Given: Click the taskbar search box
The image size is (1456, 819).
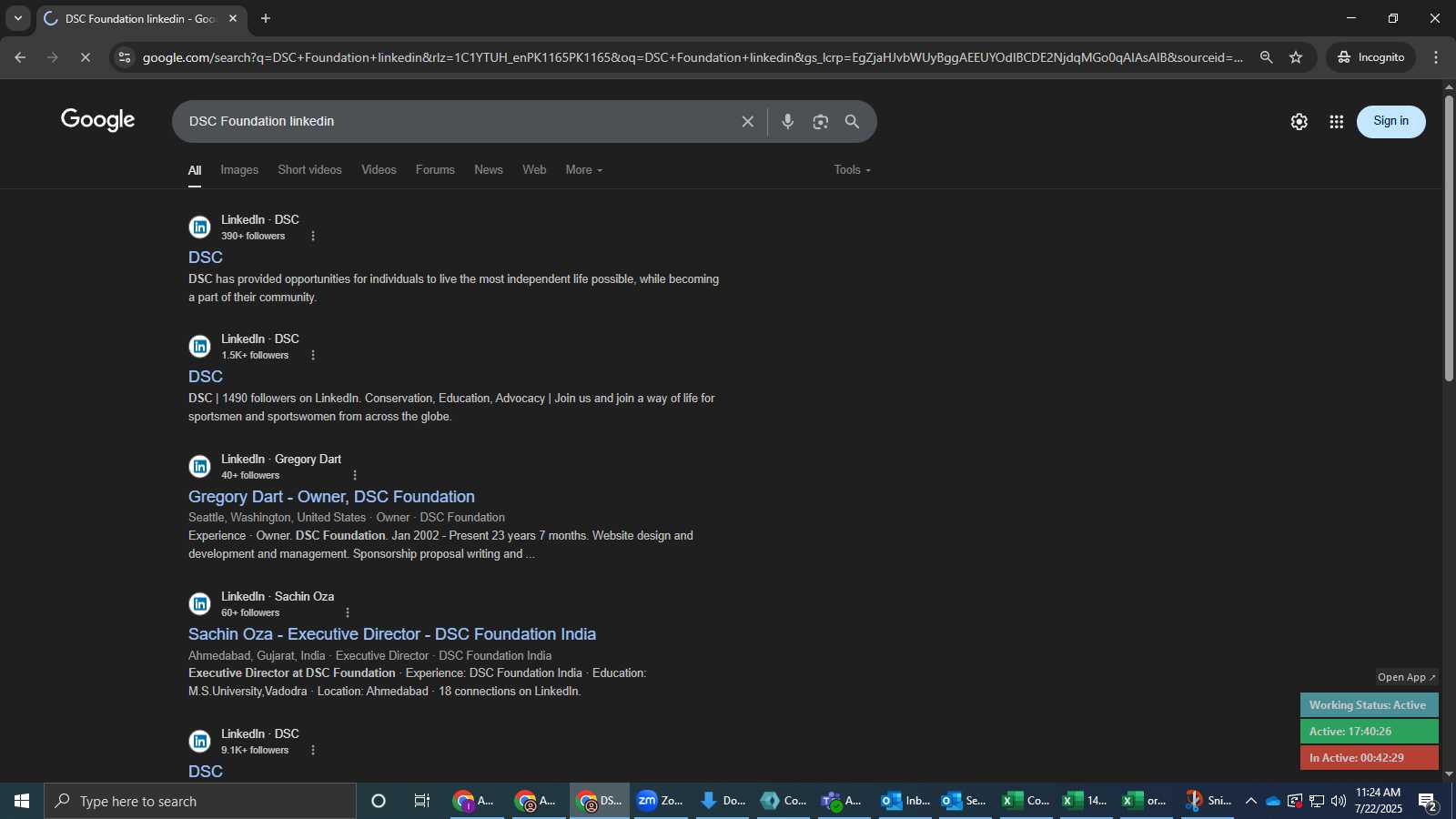Looking at the screenshot, I should tap(200, 801).
